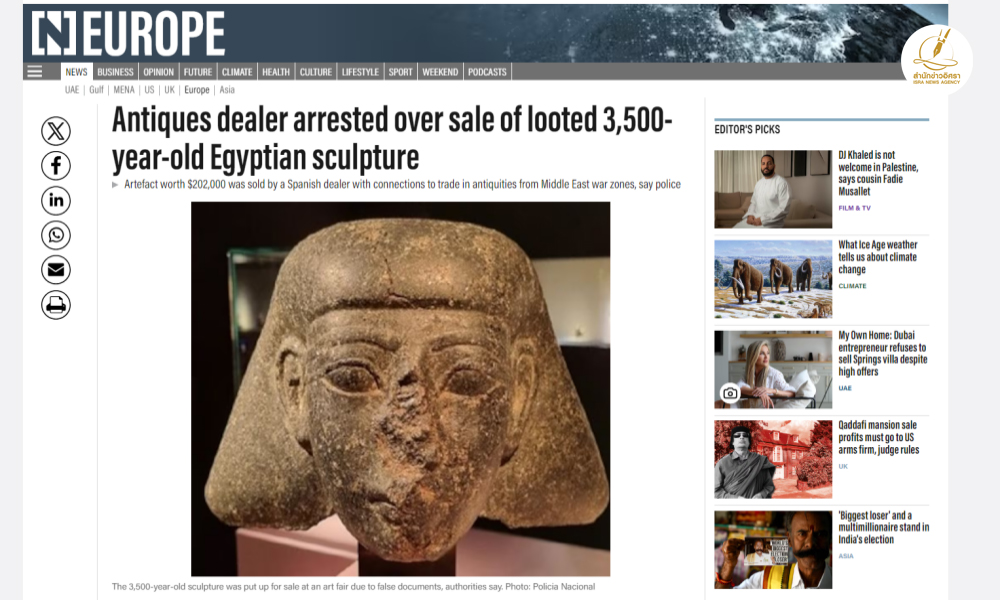
Task: Share the article via LinkedIn icon
Action: [x=56, y=201]
